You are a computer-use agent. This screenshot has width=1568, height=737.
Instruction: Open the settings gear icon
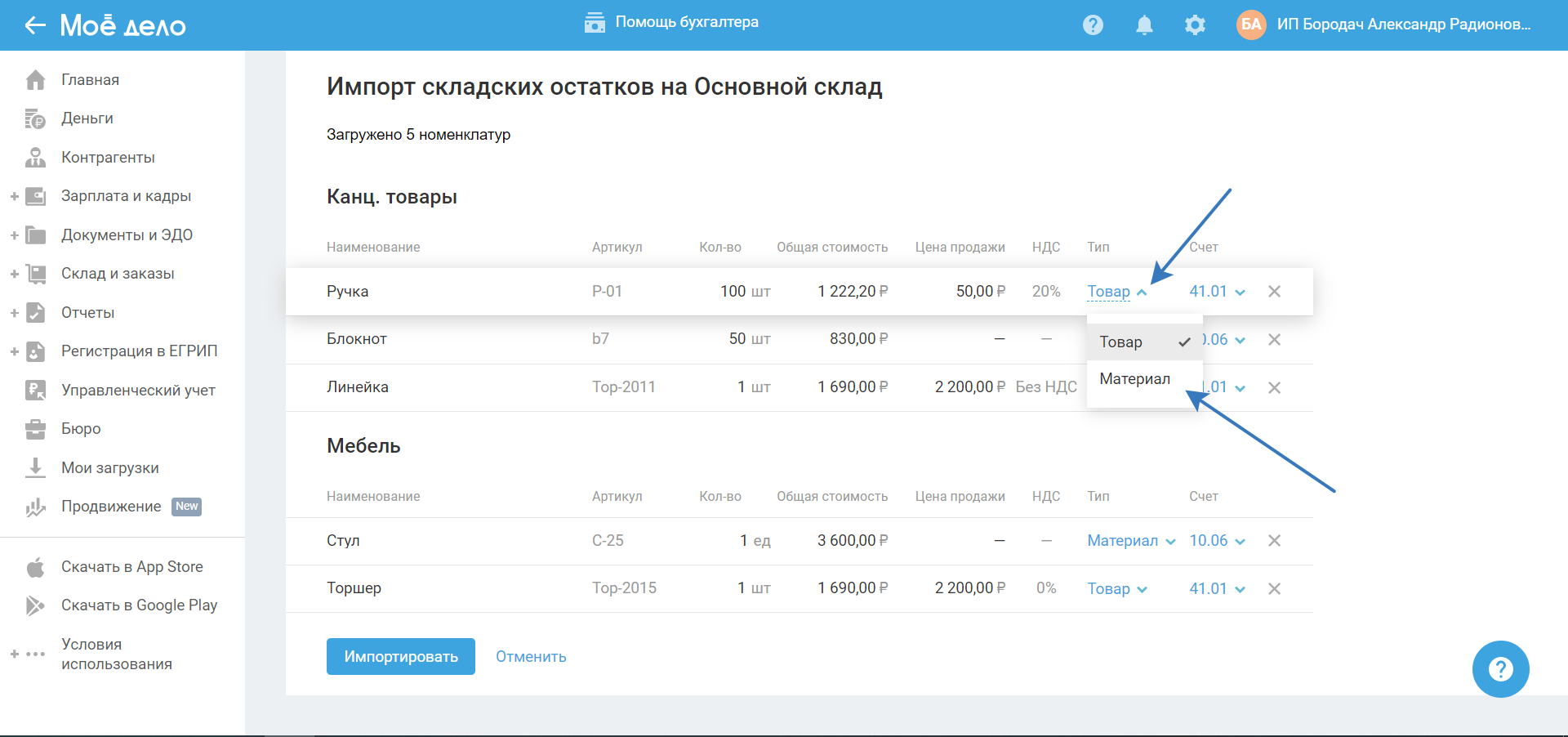(1195, 25)
